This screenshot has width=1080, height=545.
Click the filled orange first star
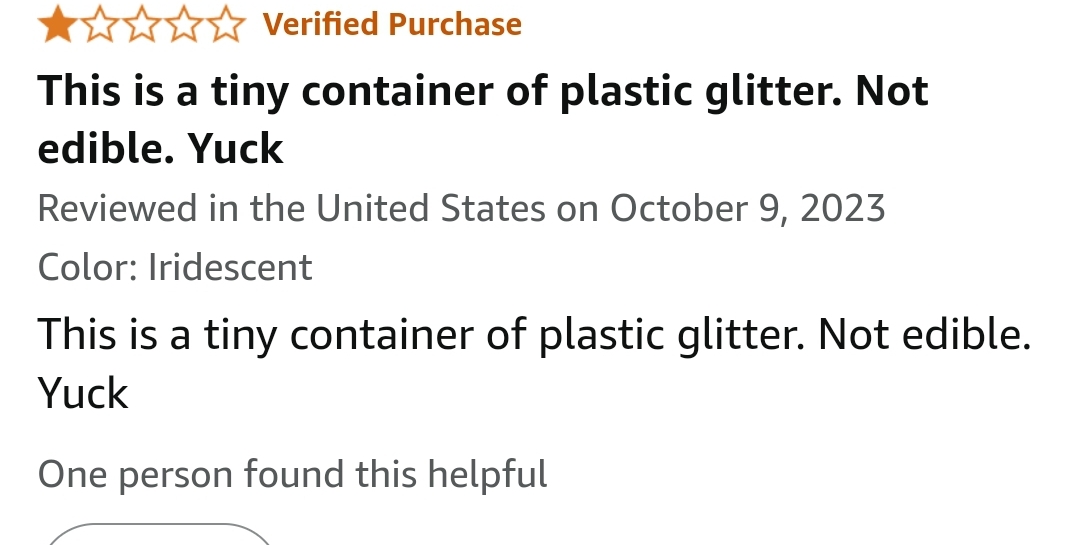(56, 25)
